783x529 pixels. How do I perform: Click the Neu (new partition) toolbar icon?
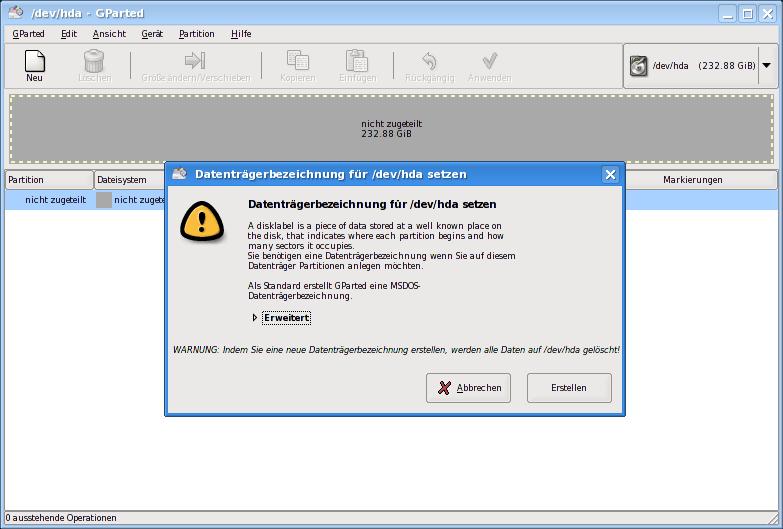point(34,61)
